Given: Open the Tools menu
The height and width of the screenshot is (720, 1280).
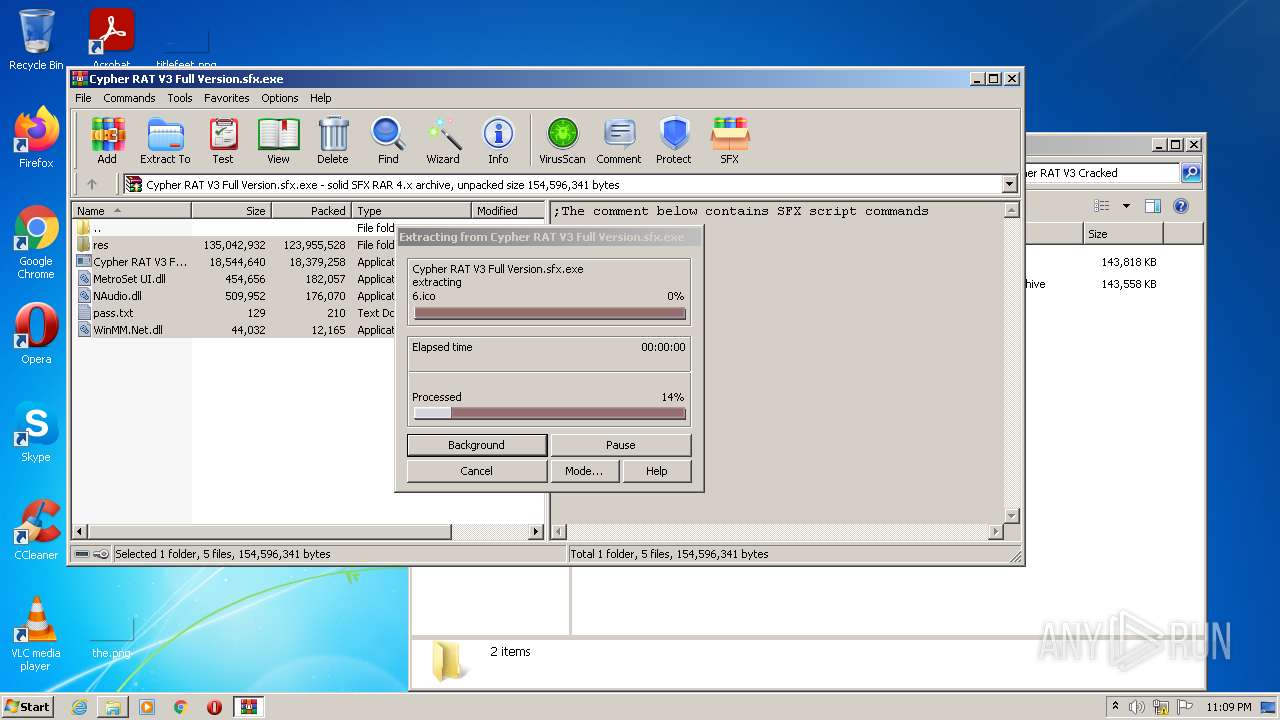Looking at the screenshot, I should pos(180,98).
